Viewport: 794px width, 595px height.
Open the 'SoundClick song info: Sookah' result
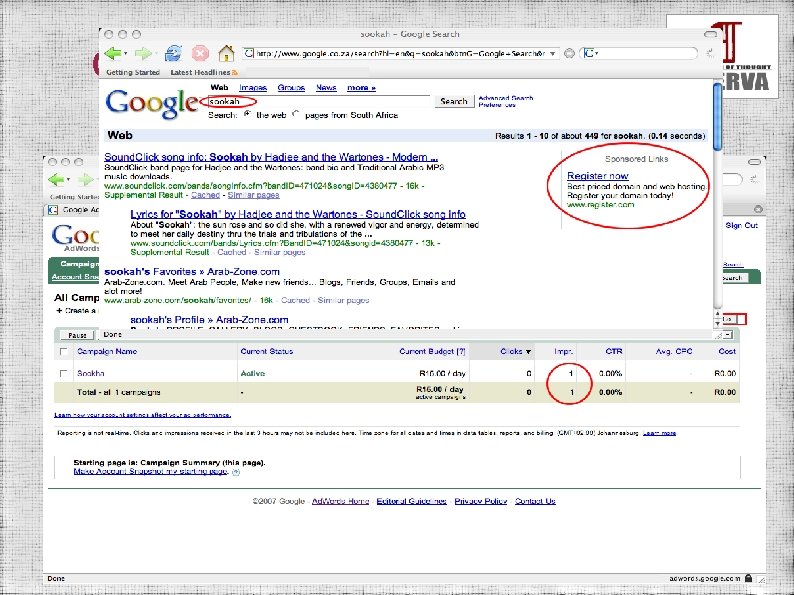pyautogui.click(x=271, y=157)
